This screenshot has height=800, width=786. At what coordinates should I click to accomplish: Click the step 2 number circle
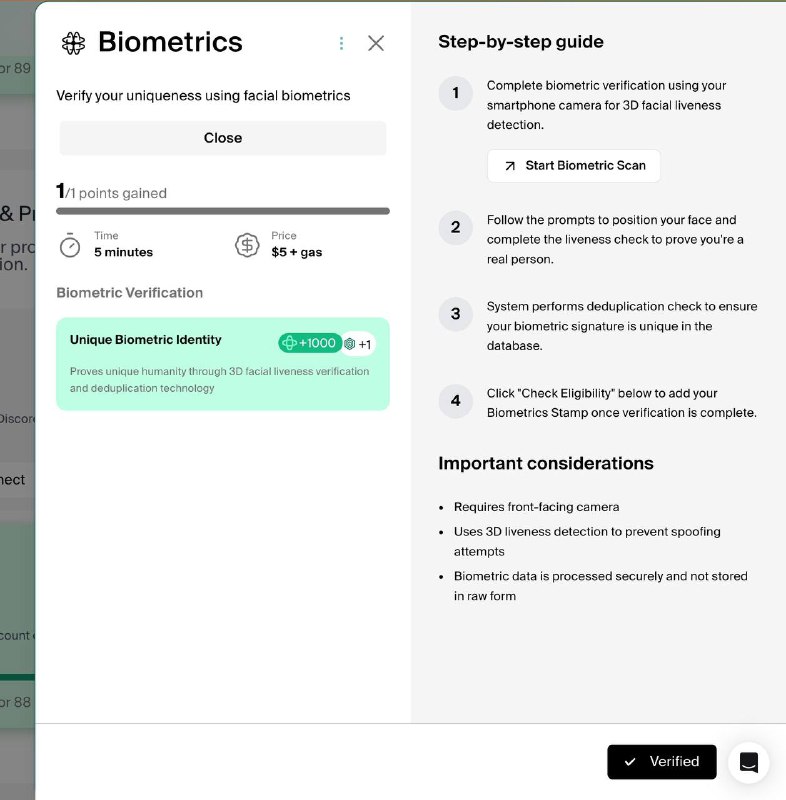coord(455,228)
